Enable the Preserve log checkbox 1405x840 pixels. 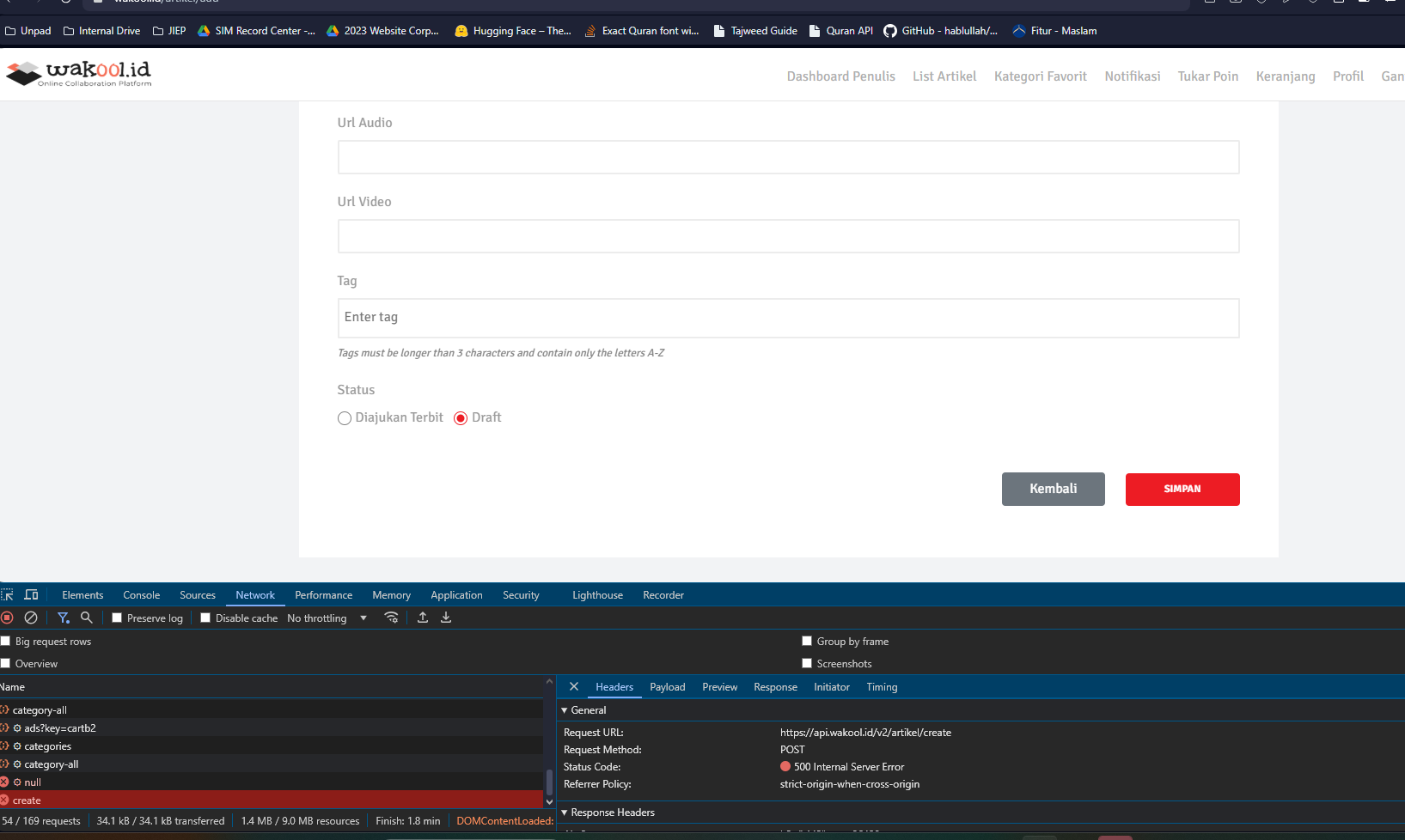[117, 618]
